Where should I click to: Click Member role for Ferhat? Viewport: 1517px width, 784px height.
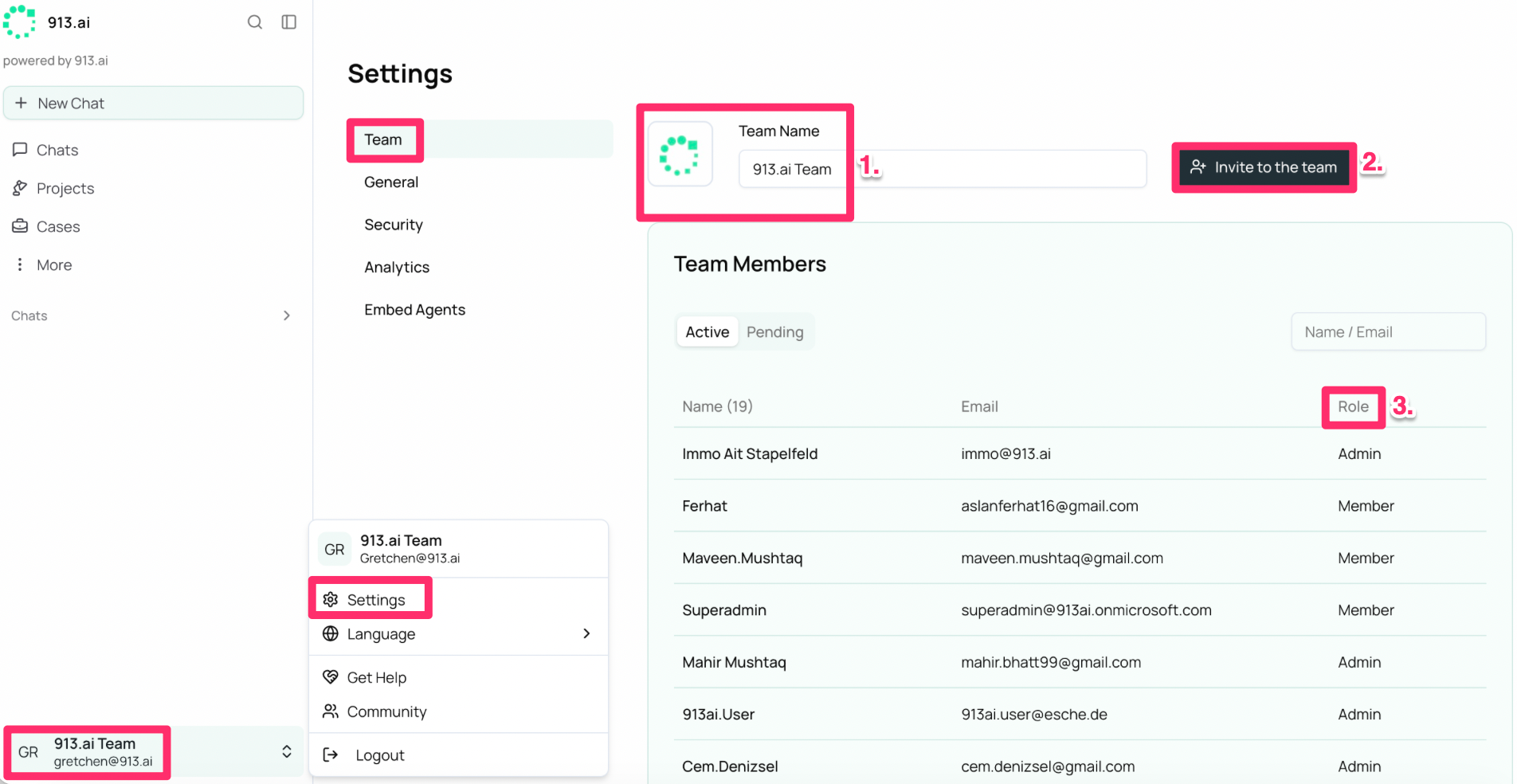point(1366,506)
